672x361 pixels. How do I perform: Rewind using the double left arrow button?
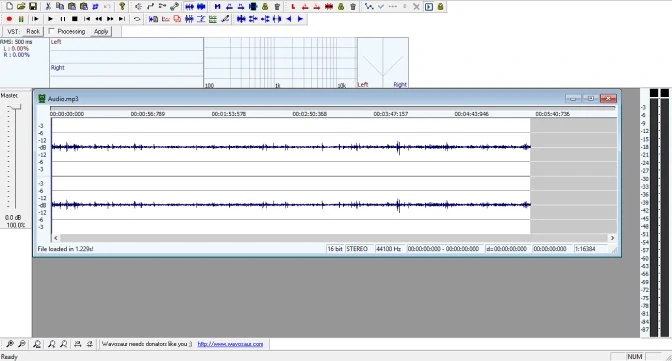pos(99,19)
